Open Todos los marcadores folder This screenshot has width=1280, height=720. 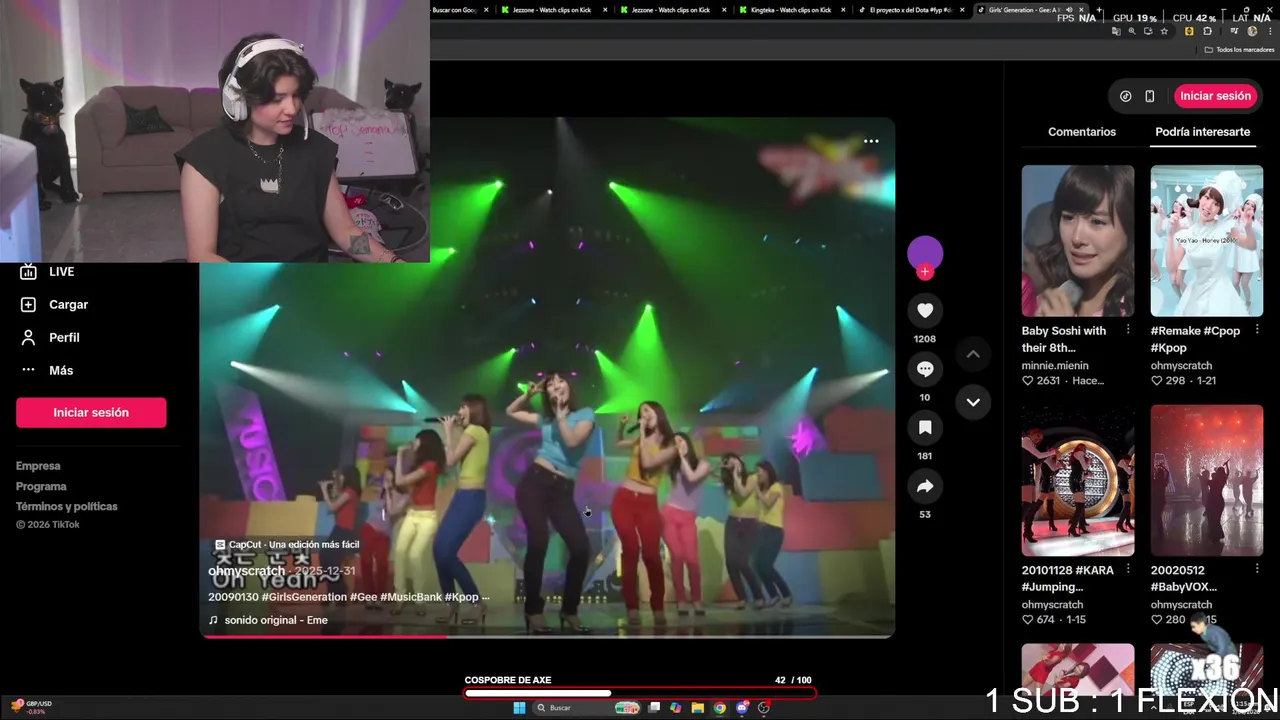[x=1238, y=49]
